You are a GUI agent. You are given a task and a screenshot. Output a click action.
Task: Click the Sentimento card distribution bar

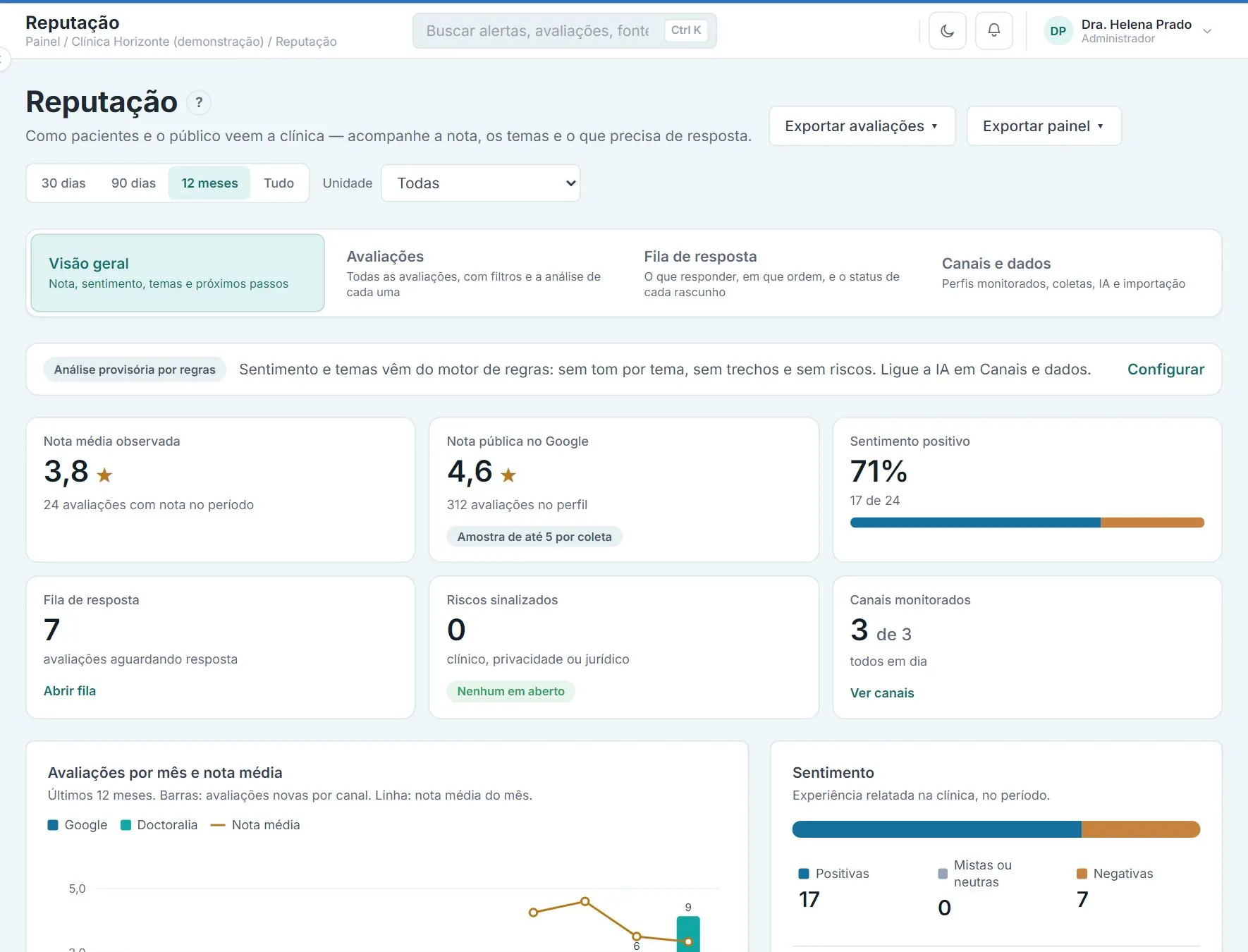click(996, 829)
